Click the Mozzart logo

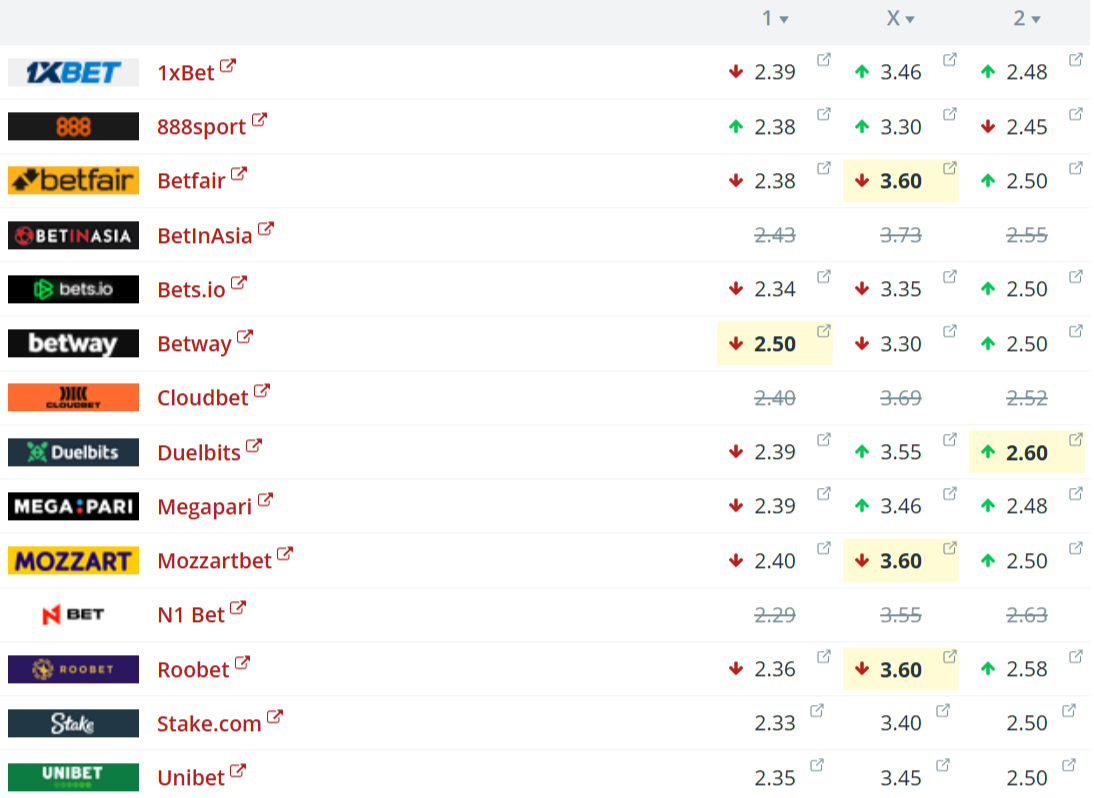point(73,560)
